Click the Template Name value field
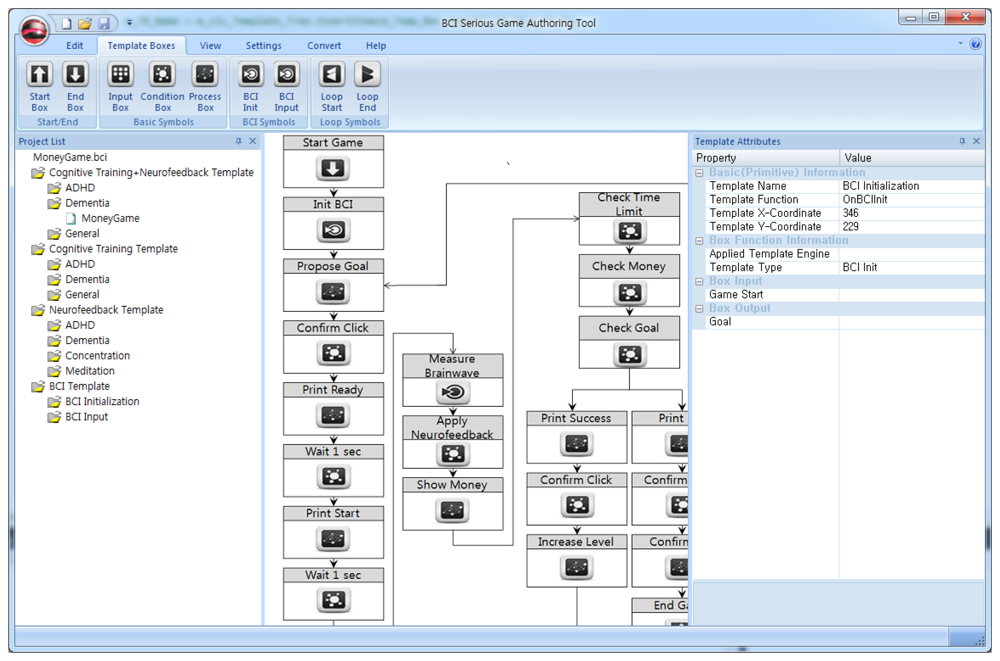1000x661 pixels. 910,186
